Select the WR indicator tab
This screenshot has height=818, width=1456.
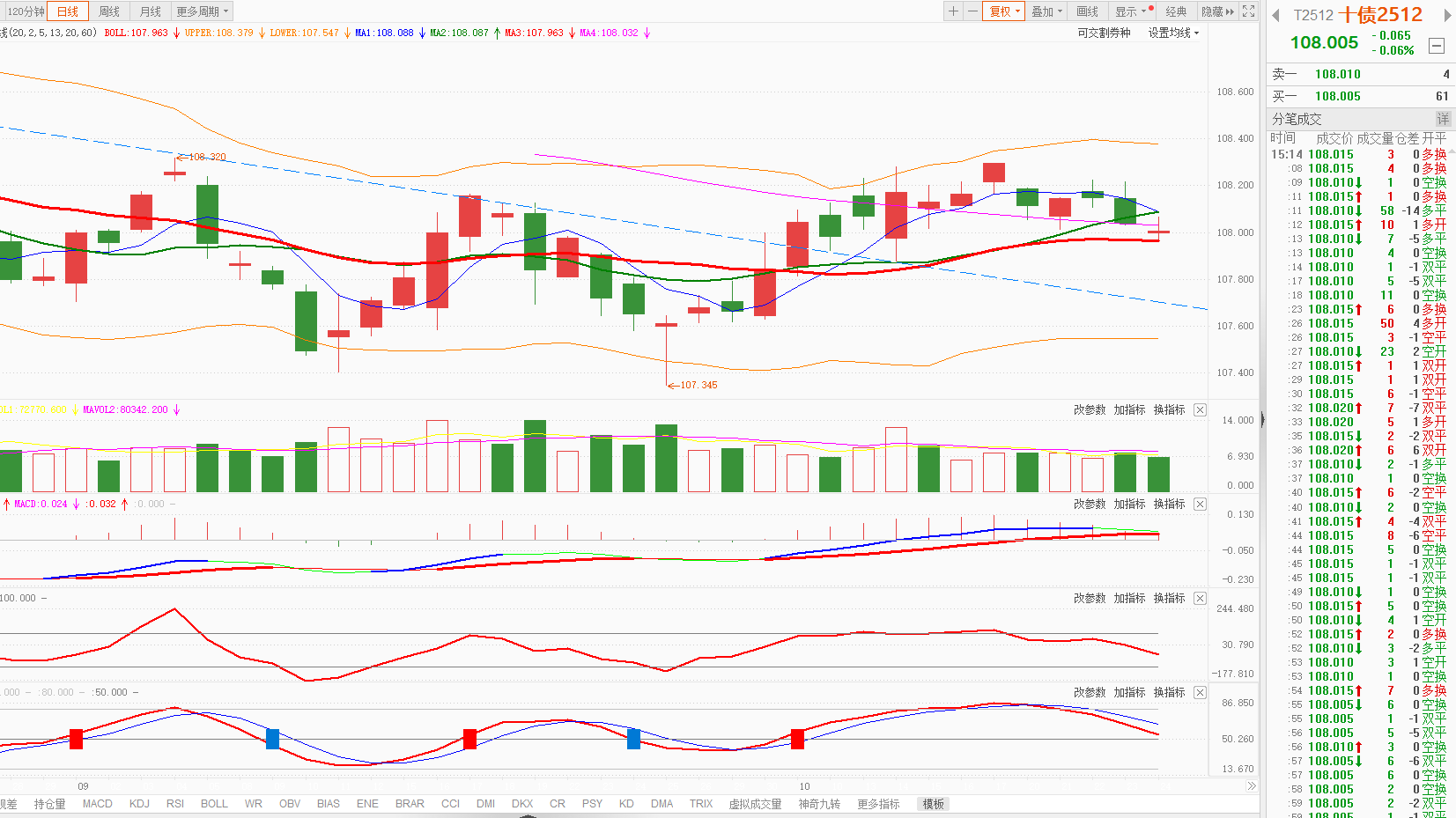pos(254,804)
